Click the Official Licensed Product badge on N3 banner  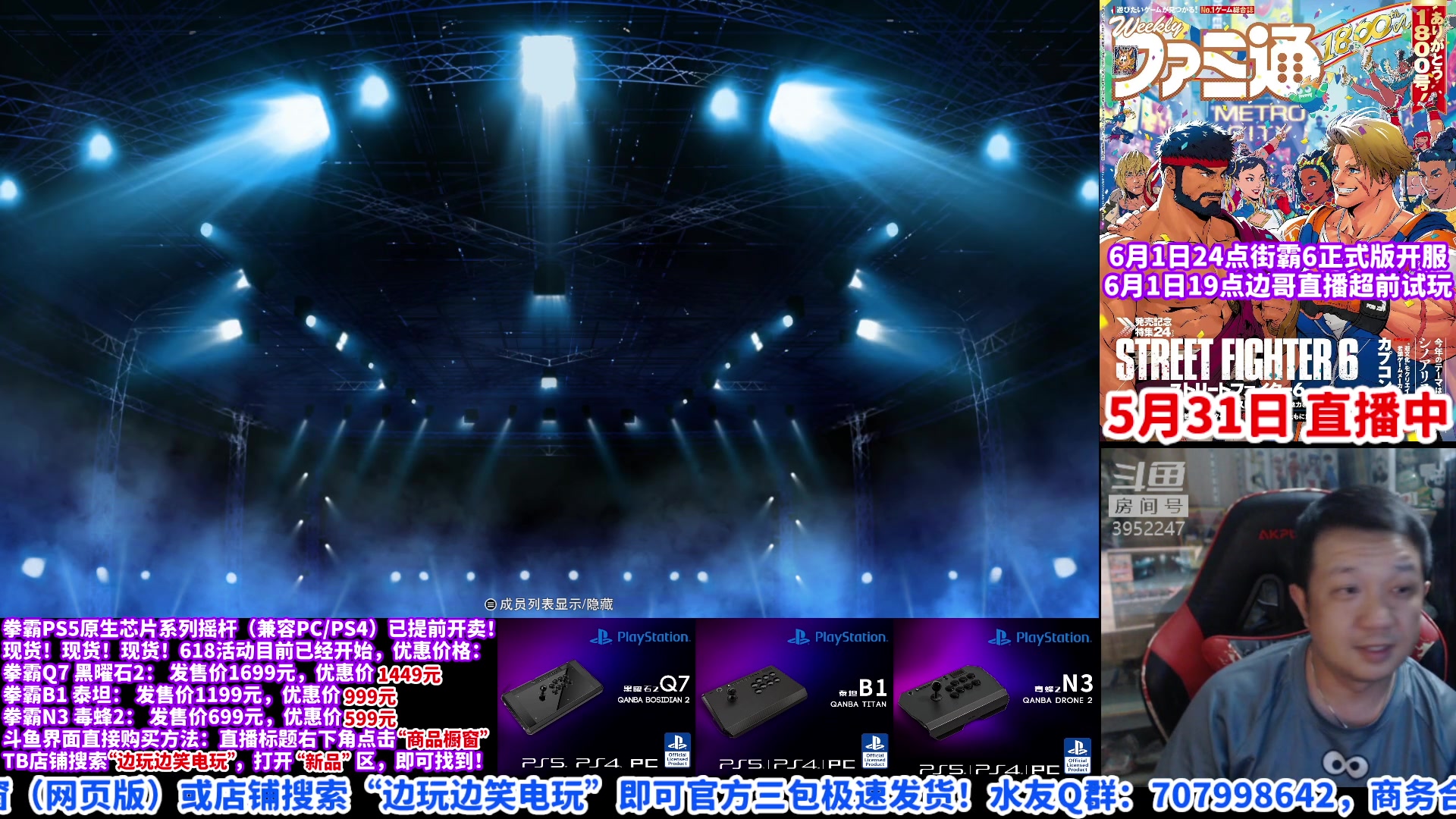[1077, 755]
